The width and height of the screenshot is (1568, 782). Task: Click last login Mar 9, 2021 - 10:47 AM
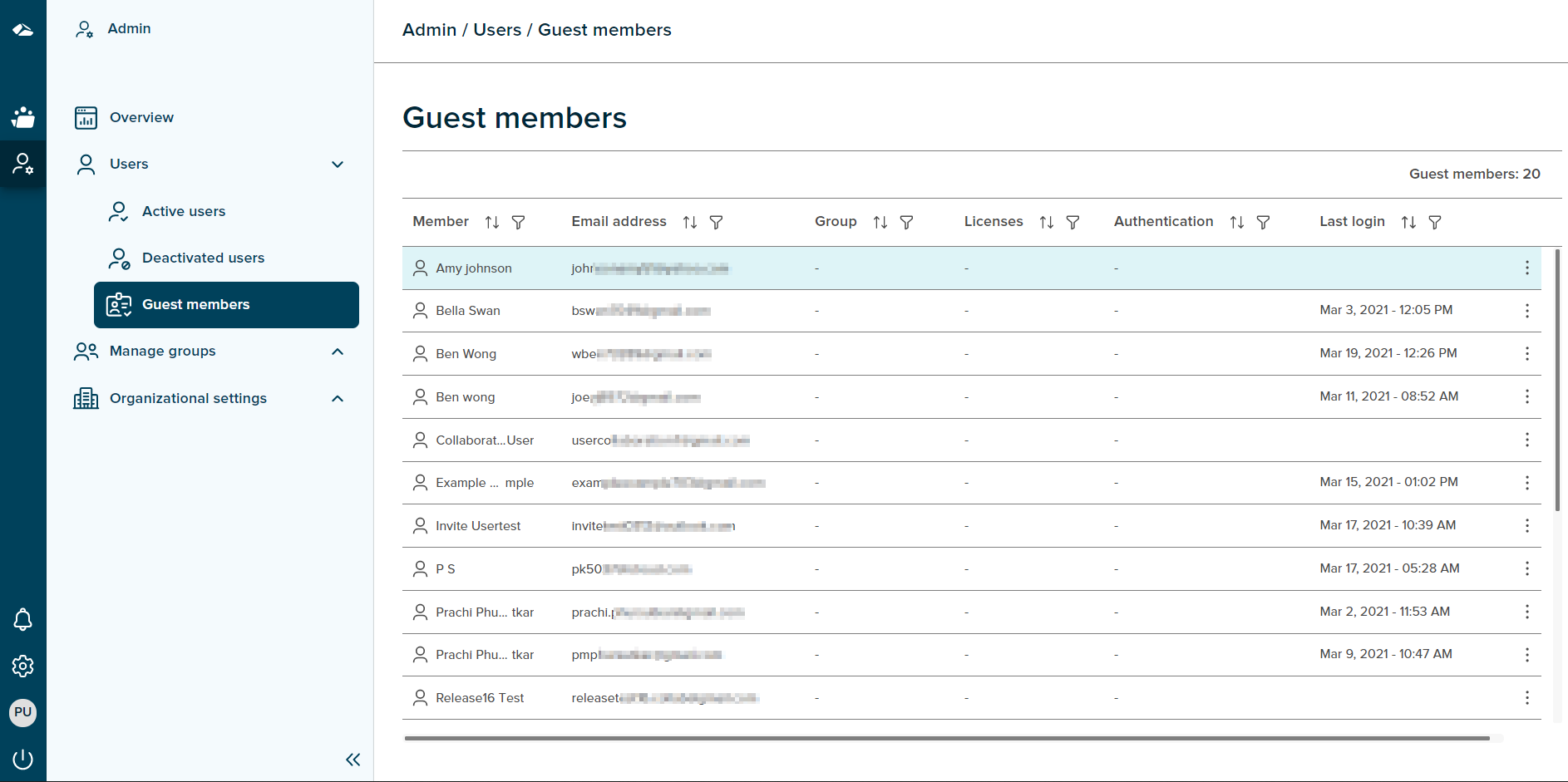(x=1385, y=654)
